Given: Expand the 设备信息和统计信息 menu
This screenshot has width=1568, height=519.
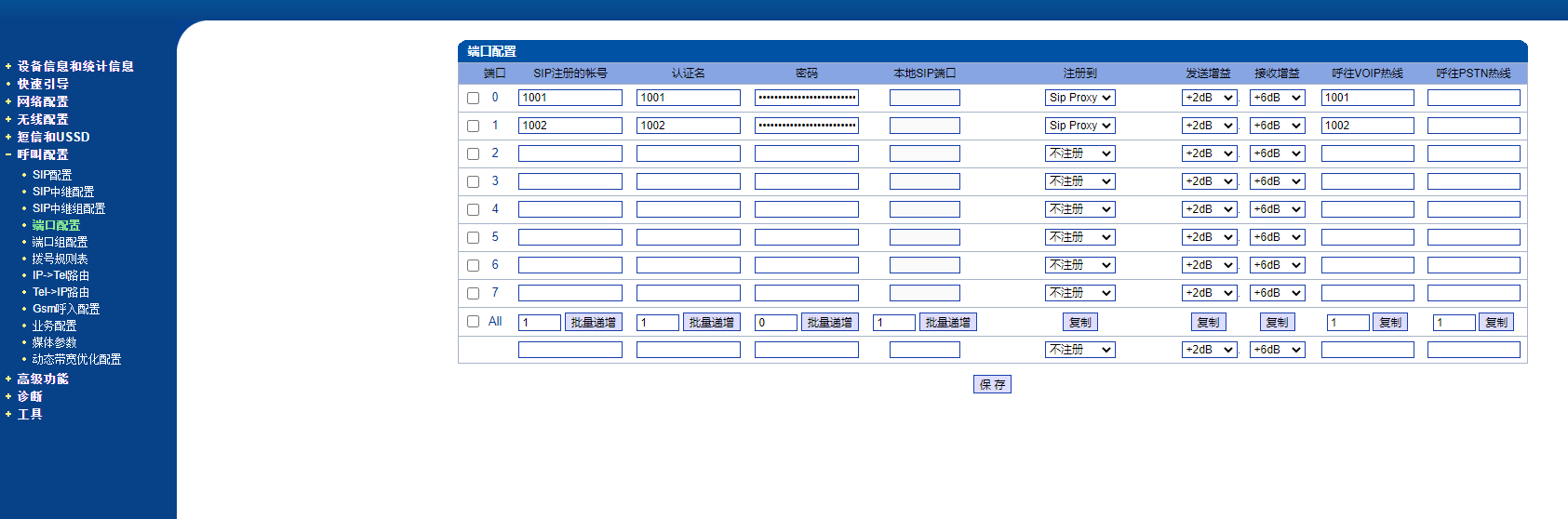Looking at the screenshot, I should pos(75,66).
